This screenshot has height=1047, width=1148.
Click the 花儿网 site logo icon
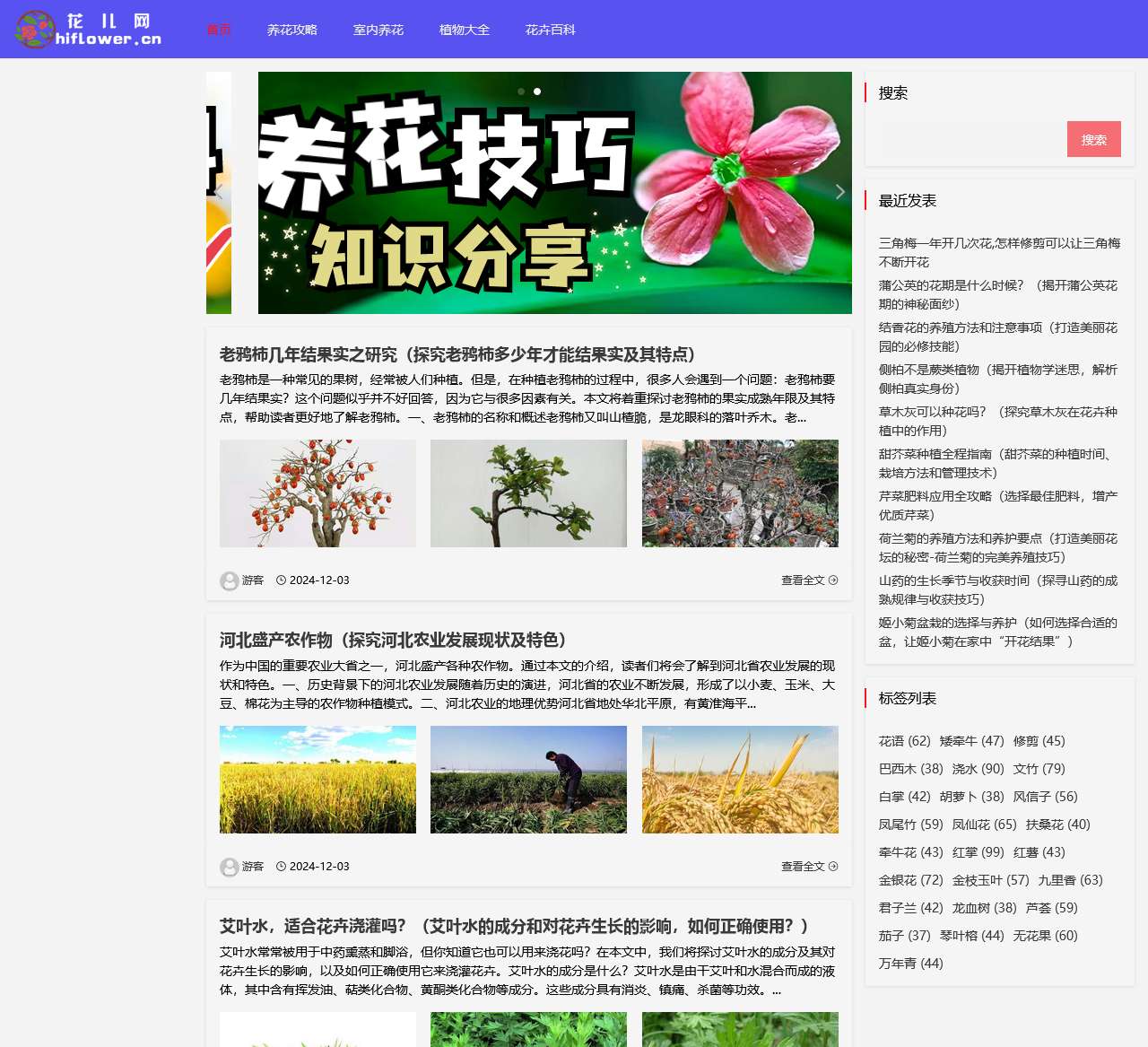36,28
